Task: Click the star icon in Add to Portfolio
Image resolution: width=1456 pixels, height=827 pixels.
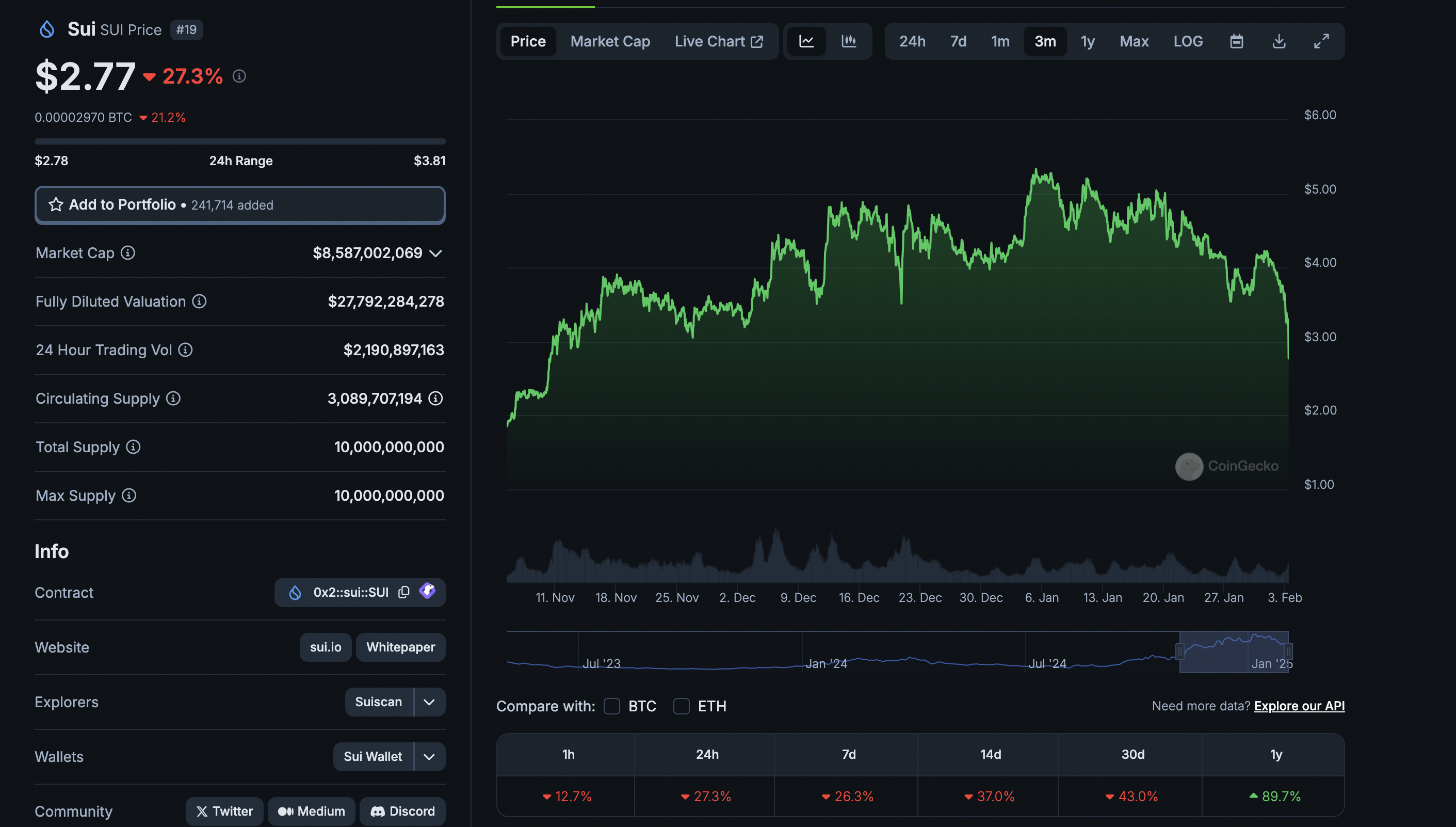Action: coord(56,204)
